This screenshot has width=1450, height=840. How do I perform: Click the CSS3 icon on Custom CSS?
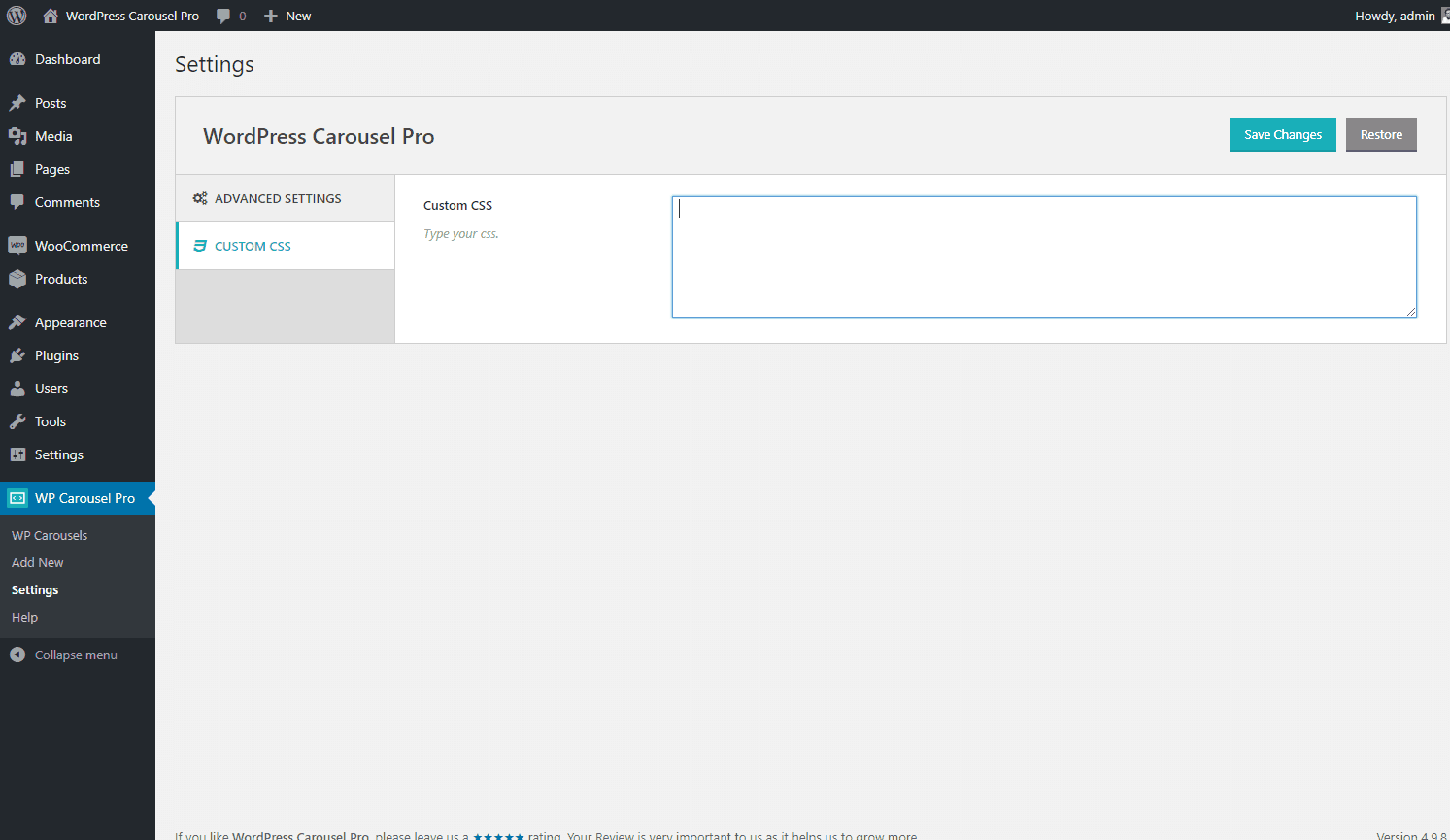(200, 246)
